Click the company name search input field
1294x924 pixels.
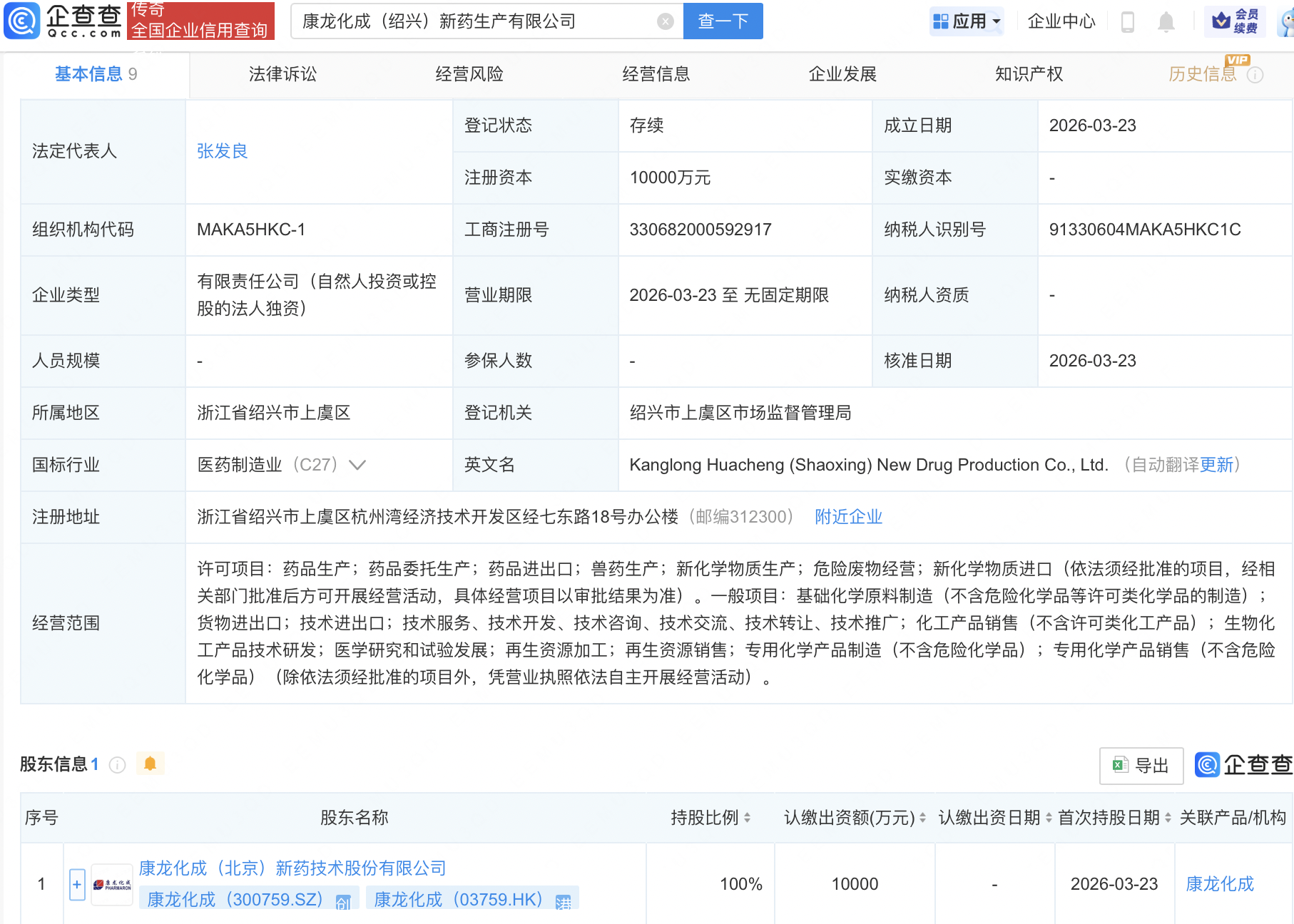[x=471, y=21]
